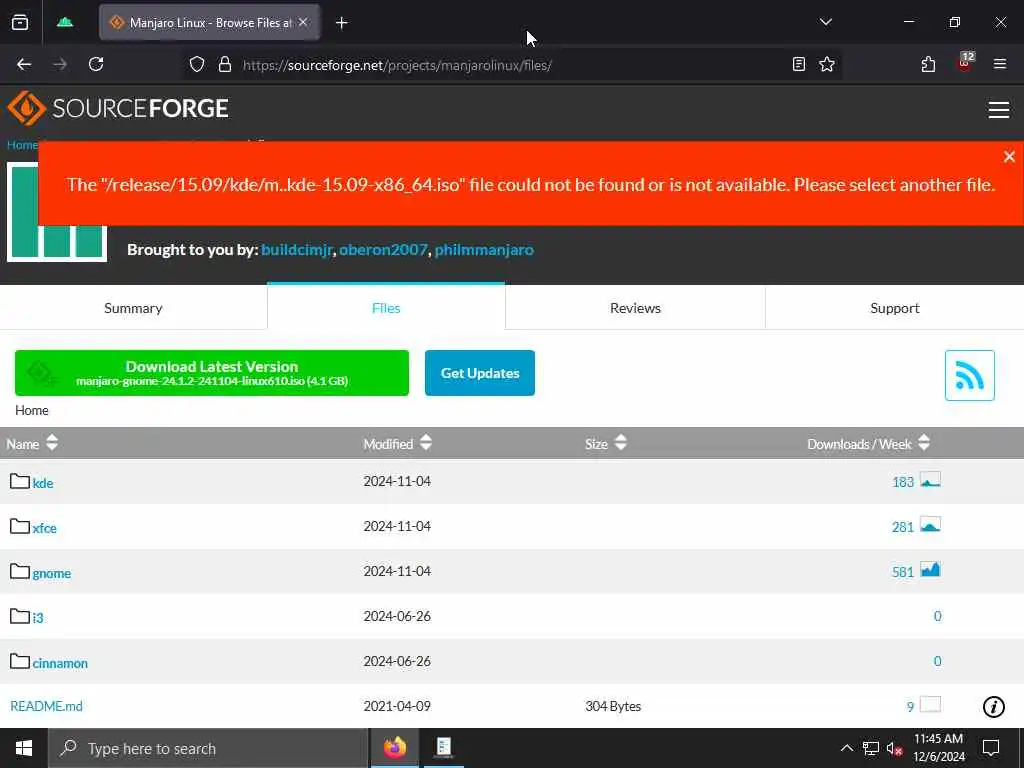Screen dimensions: 1024x768
Task: Open the cinnamon folder
Action: [60, 663]
